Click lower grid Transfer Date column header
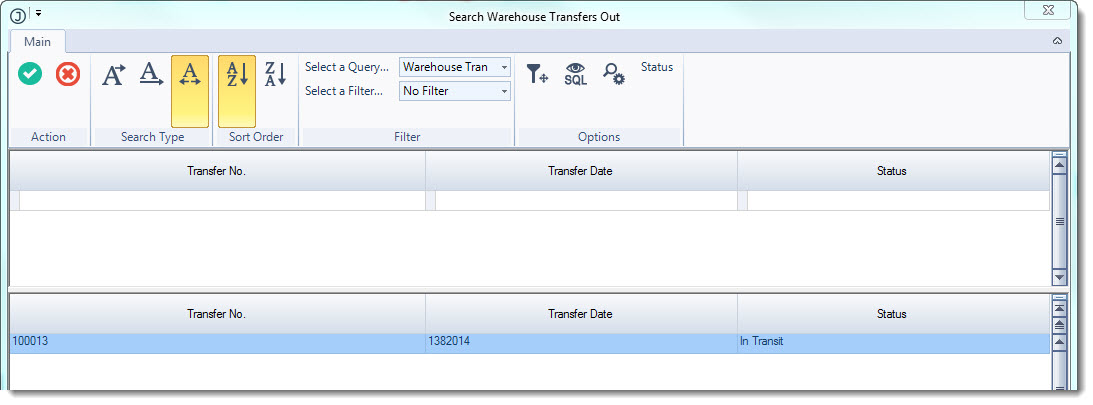The width and height of the screenshot is (1093, 405). click(x=581, y=314)
